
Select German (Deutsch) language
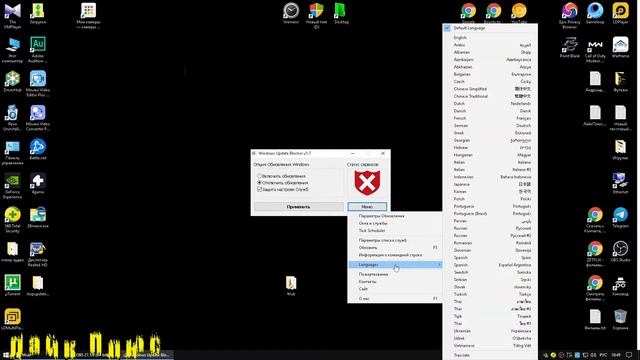(x=490, y=126)
